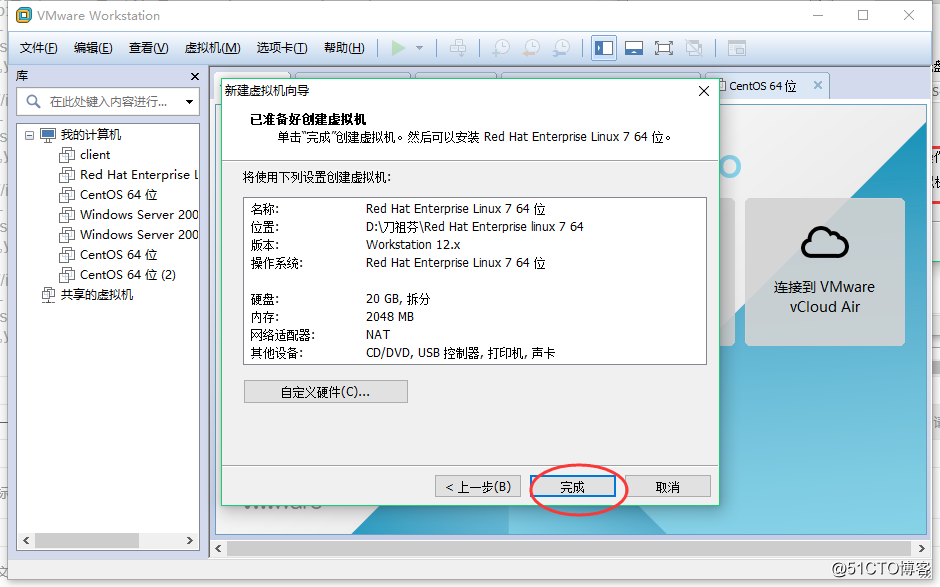Select Red Hat Enterprise VM in library
Image resolution: width=940 pixels, height=587 pixels.
(x=138, y=174)
